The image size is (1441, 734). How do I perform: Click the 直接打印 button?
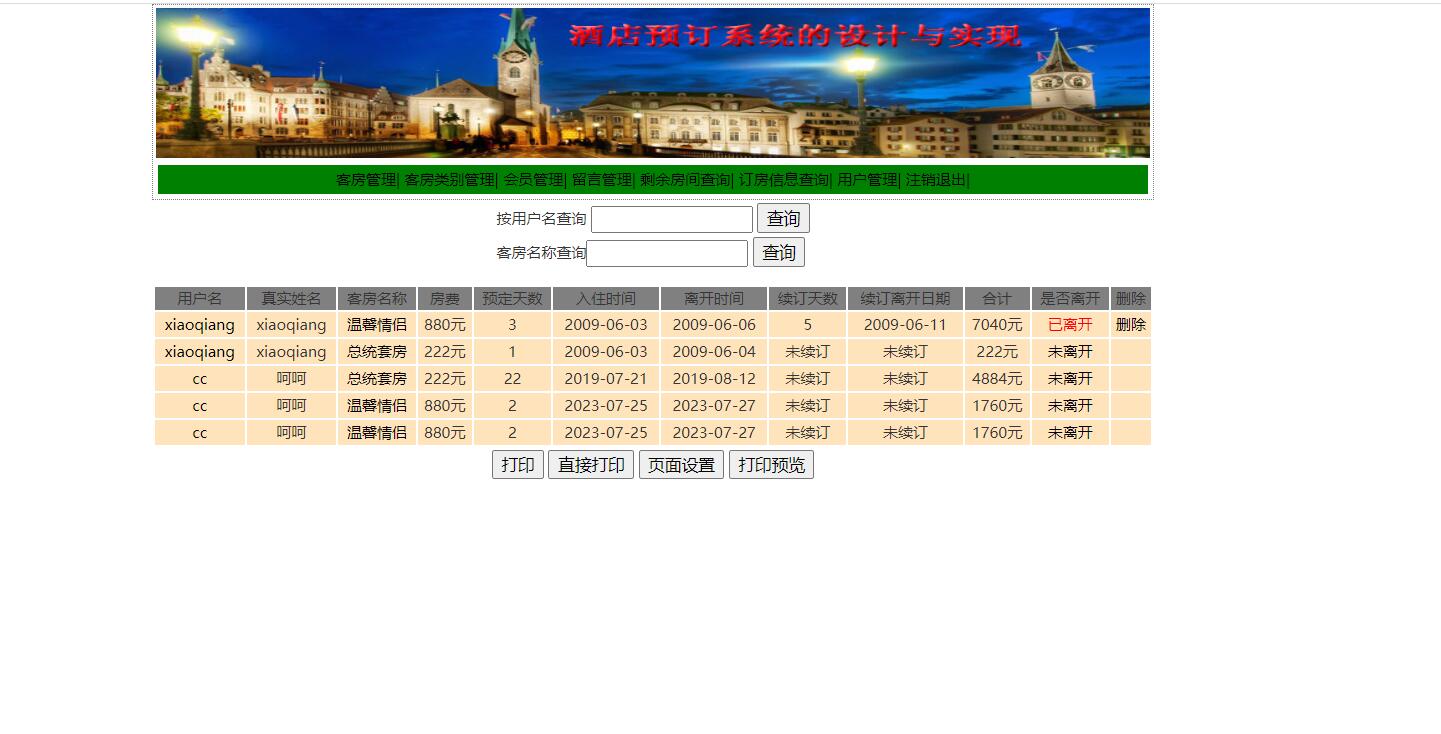coord(591,465)
